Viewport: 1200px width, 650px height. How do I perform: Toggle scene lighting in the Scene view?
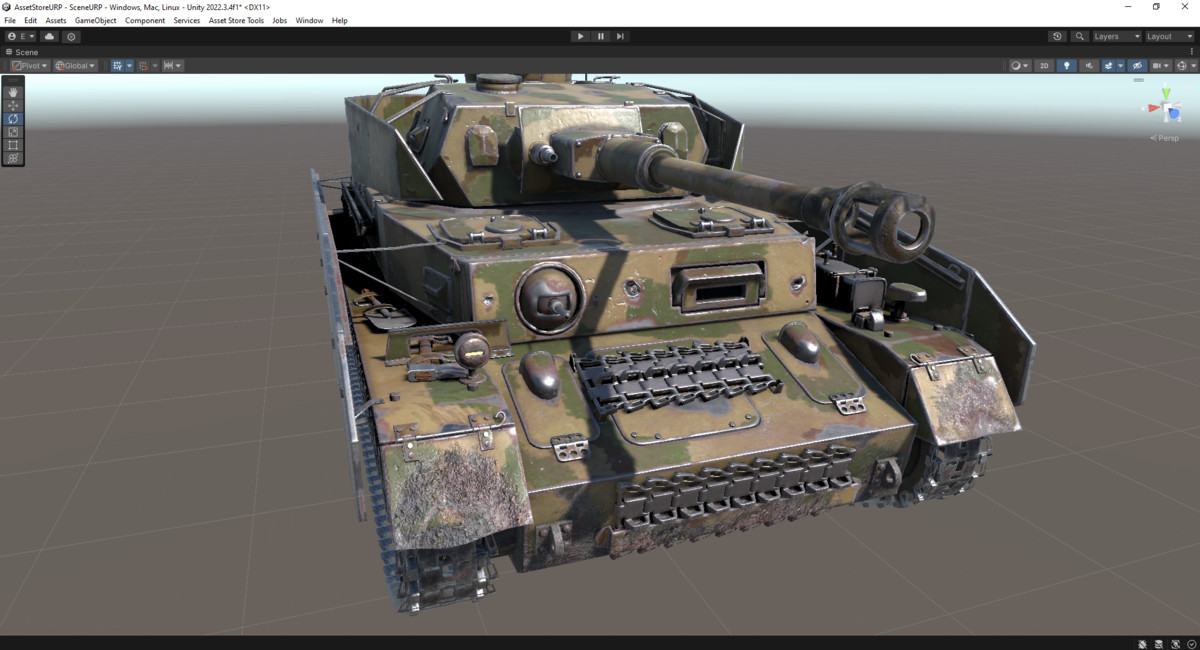[1066, 65]
